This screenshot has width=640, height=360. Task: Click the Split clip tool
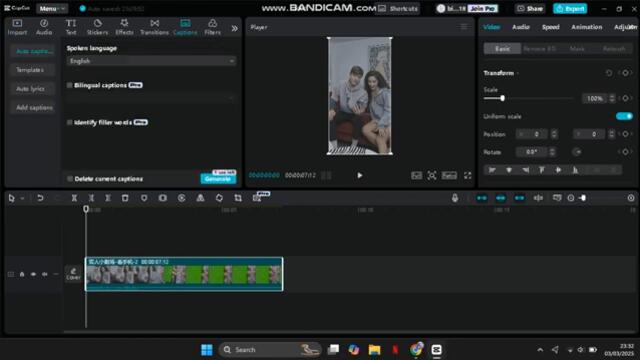coord(74,198)
